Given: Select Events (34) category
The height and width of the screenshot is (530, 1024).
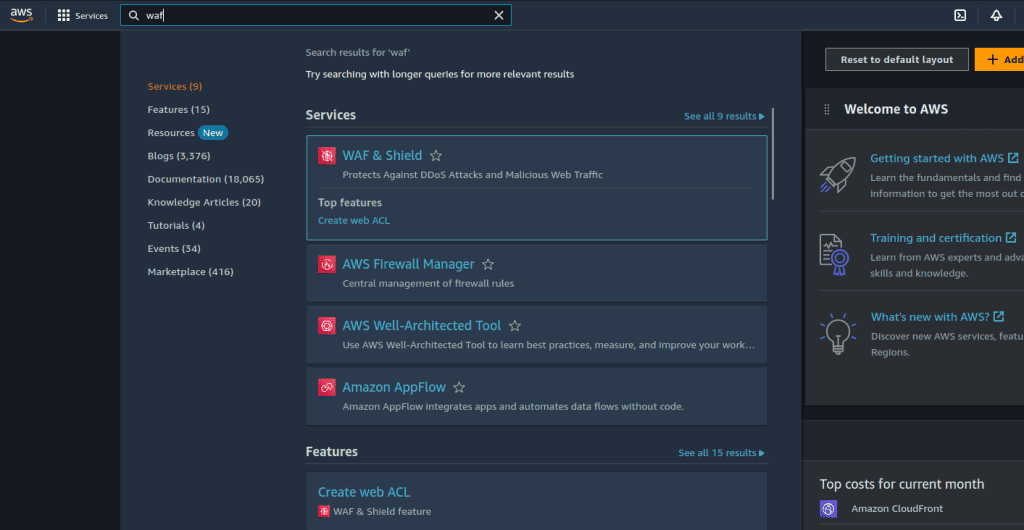Looking at the screenshot, I should coord(174,249).
